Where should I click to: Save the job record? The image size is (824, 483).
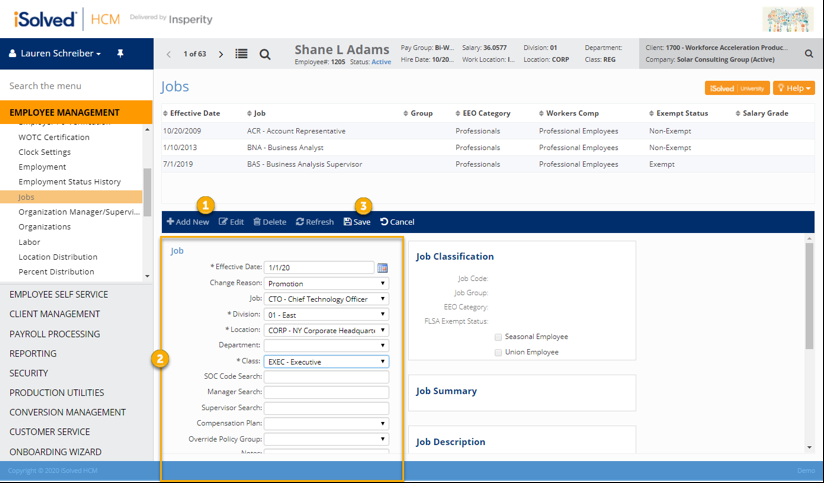pyautogui.click(x=357, y=222)
